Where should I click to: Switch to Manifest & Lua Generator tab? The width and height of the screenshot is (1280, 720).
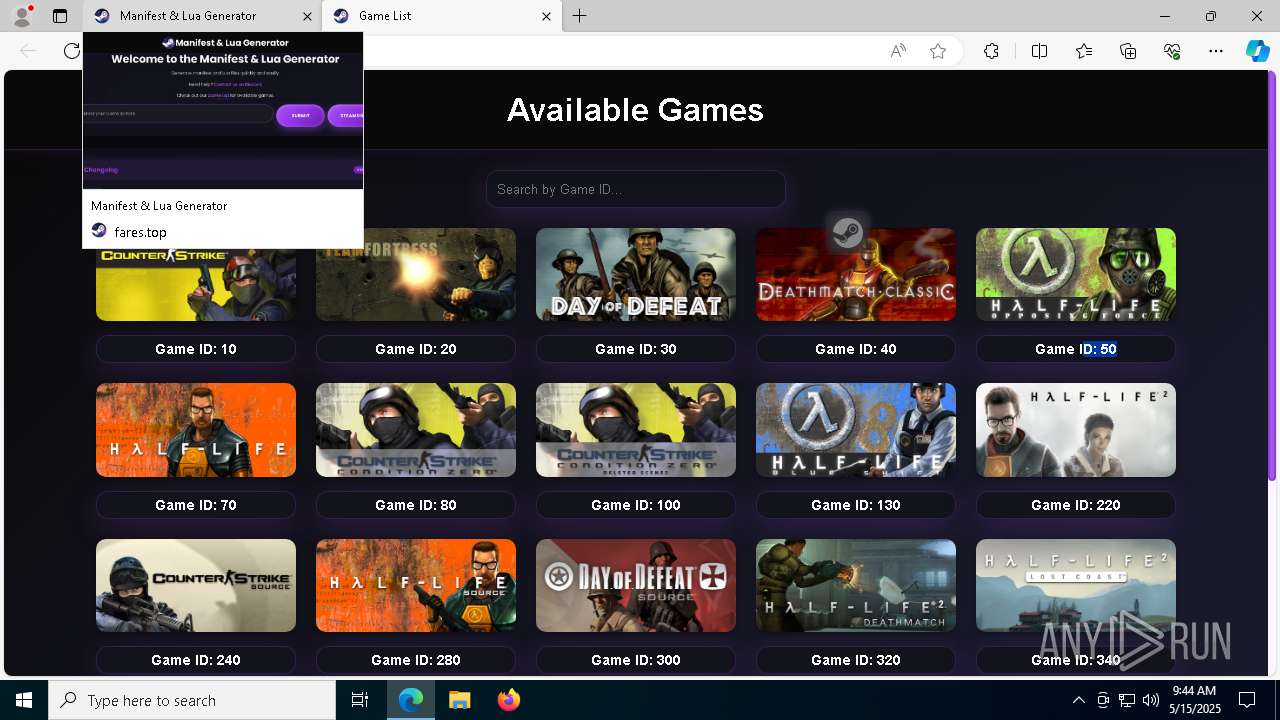coord(201,16)
